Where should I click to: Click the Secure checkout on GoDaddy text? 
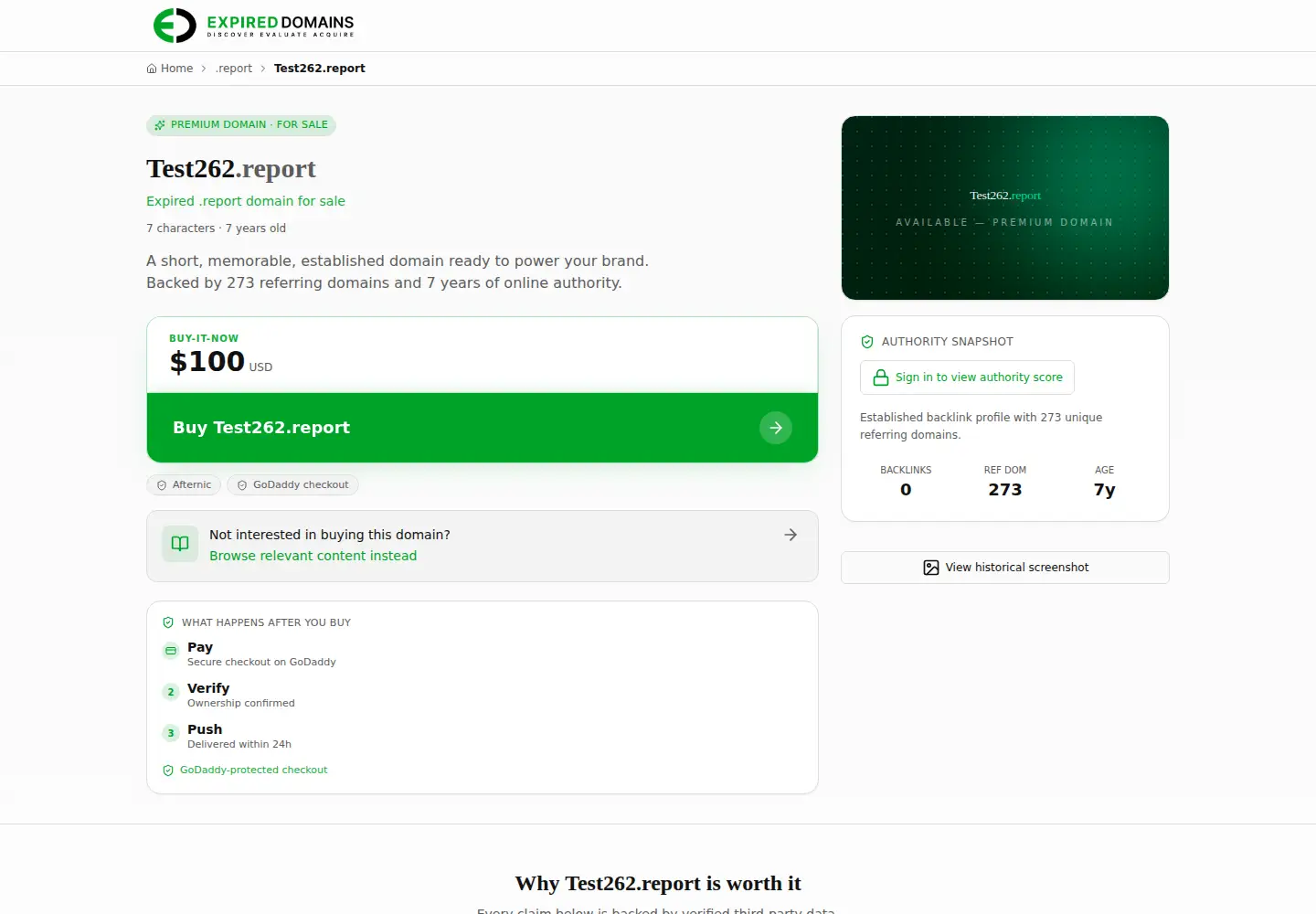(261, 663)
